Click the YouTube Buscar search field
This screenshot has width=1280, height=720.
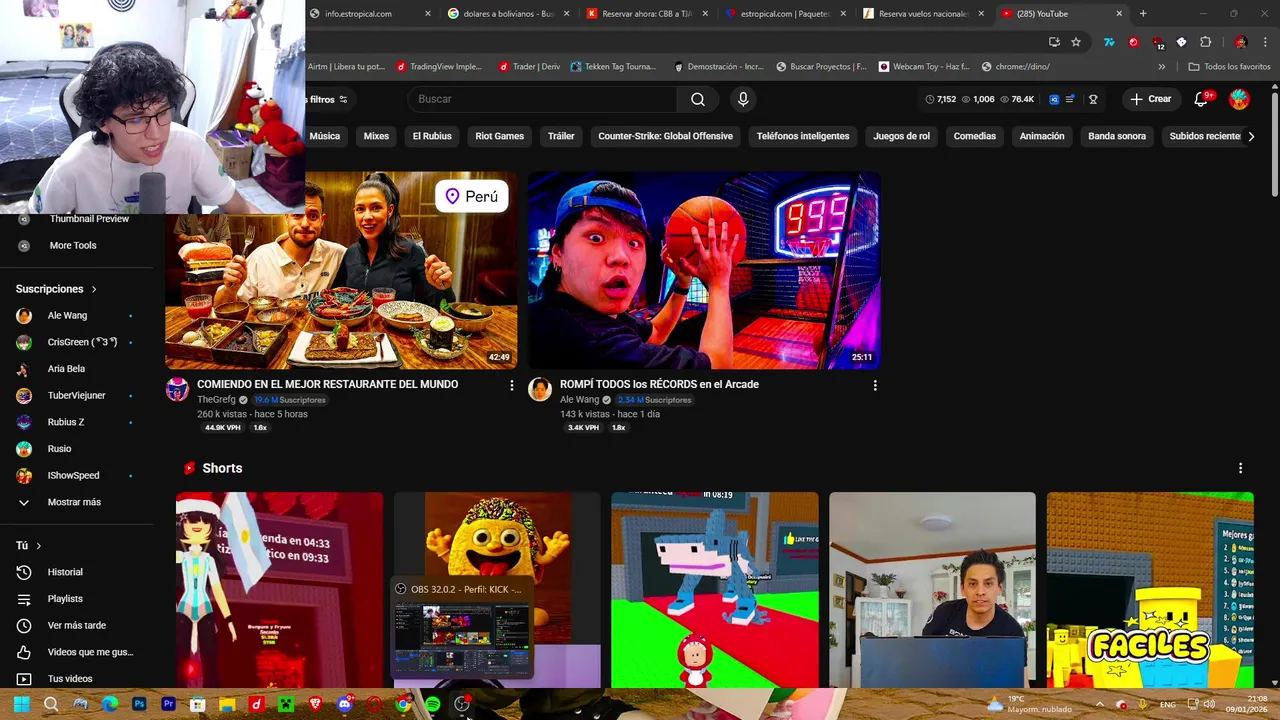point(542,99)
